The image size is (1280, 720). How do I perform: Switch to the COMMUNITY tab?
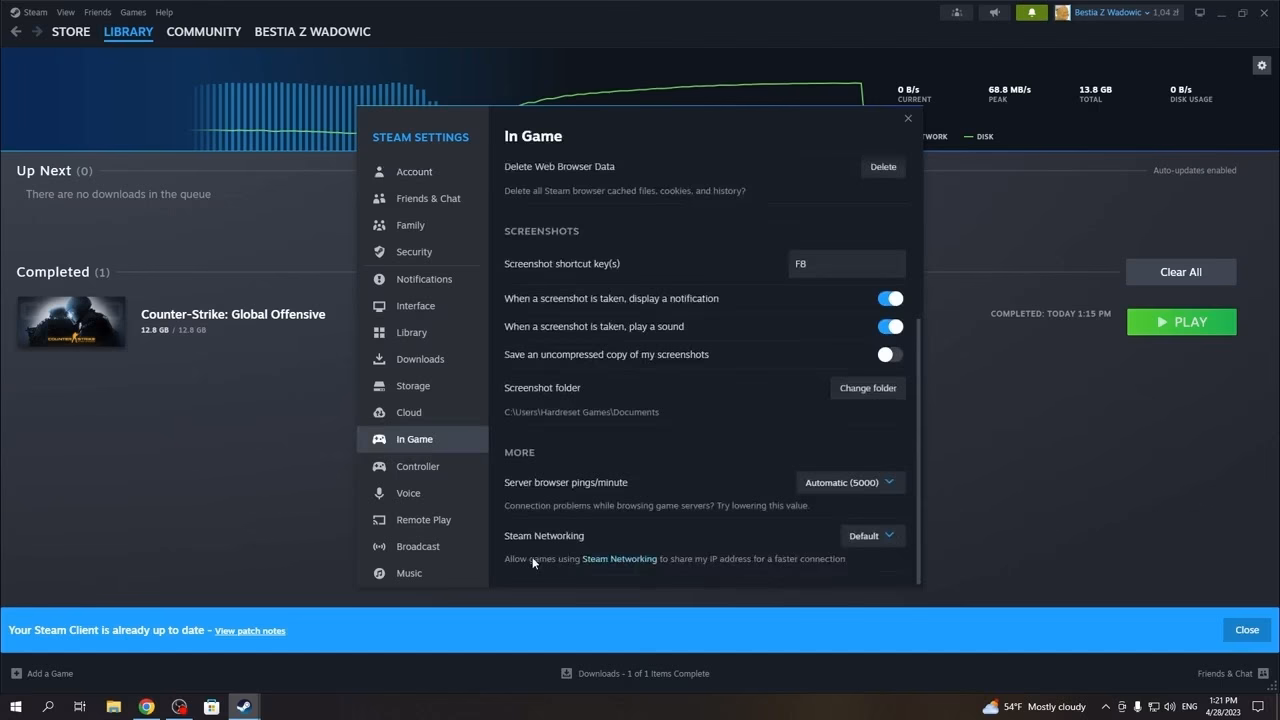pyautogui.click(x=204, y=32)
